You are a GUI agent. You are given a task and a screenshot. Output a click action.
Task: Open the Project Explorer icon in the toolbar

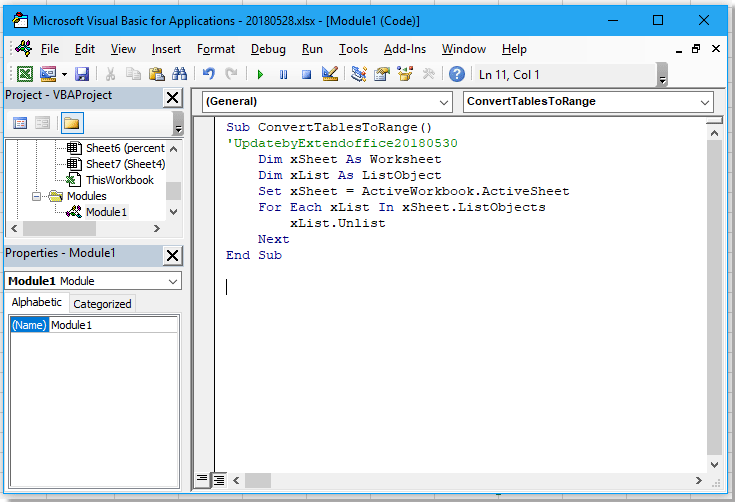pos(359,74)
